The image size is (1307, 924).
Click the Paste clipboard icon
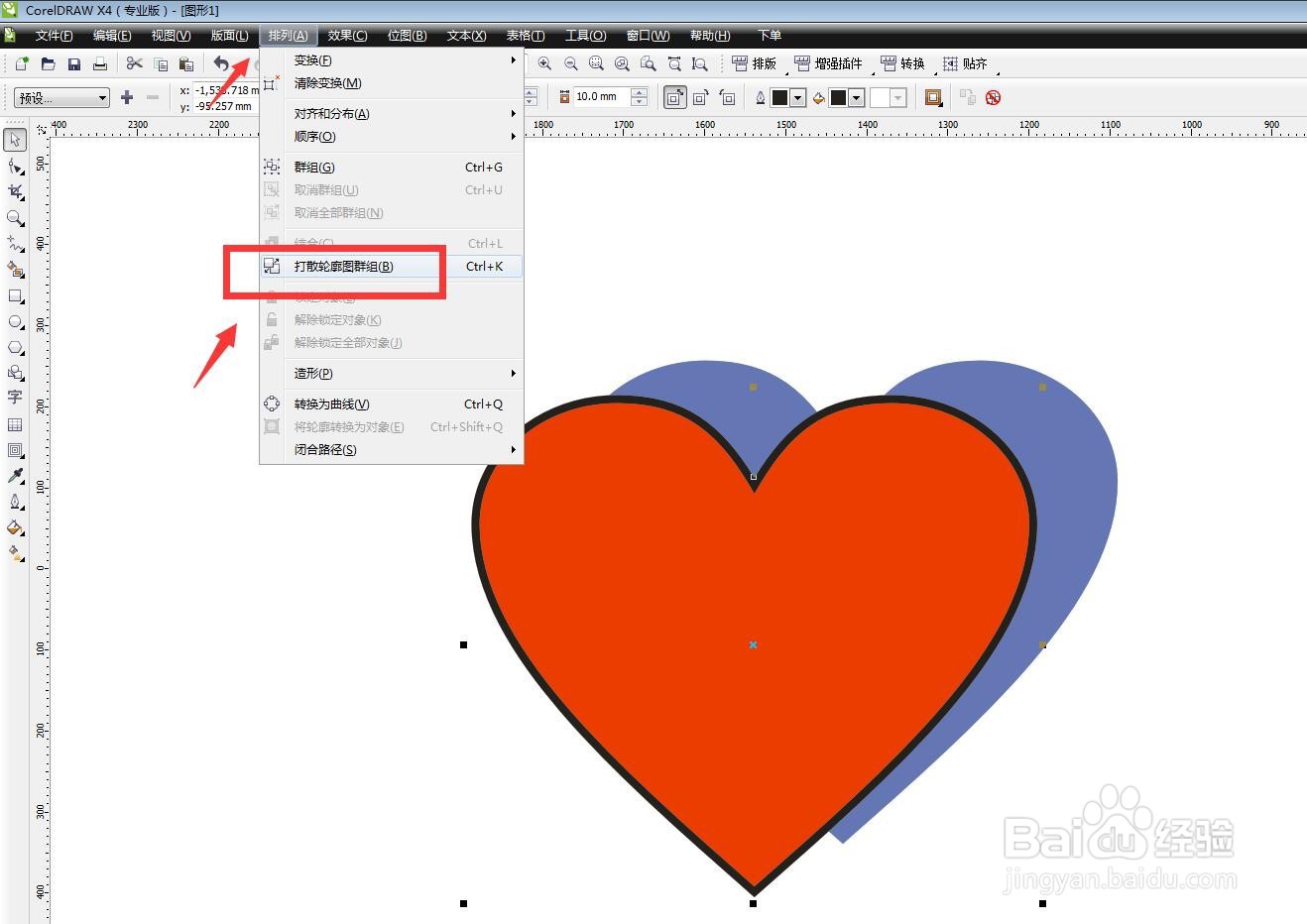coord(186,63)
